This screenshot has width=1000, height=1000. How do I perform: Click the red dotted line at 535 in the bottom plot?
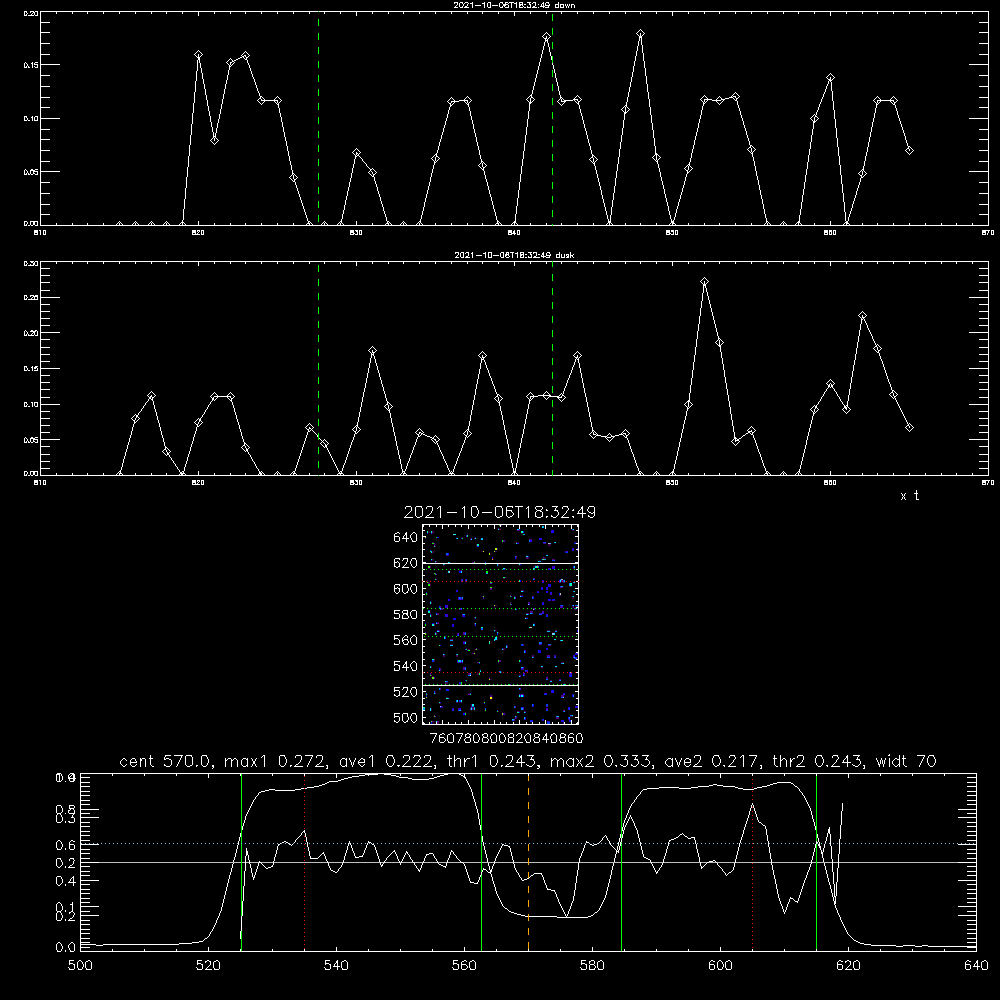[305, 862]
